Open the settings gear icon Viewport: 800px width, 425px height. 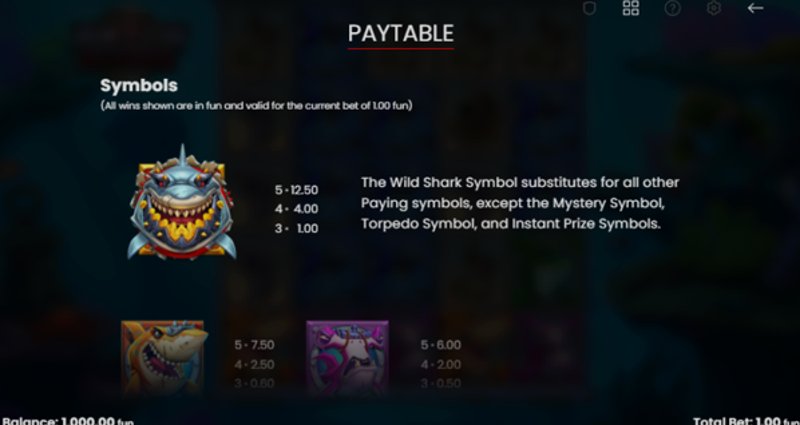click(x=714, y=8)
